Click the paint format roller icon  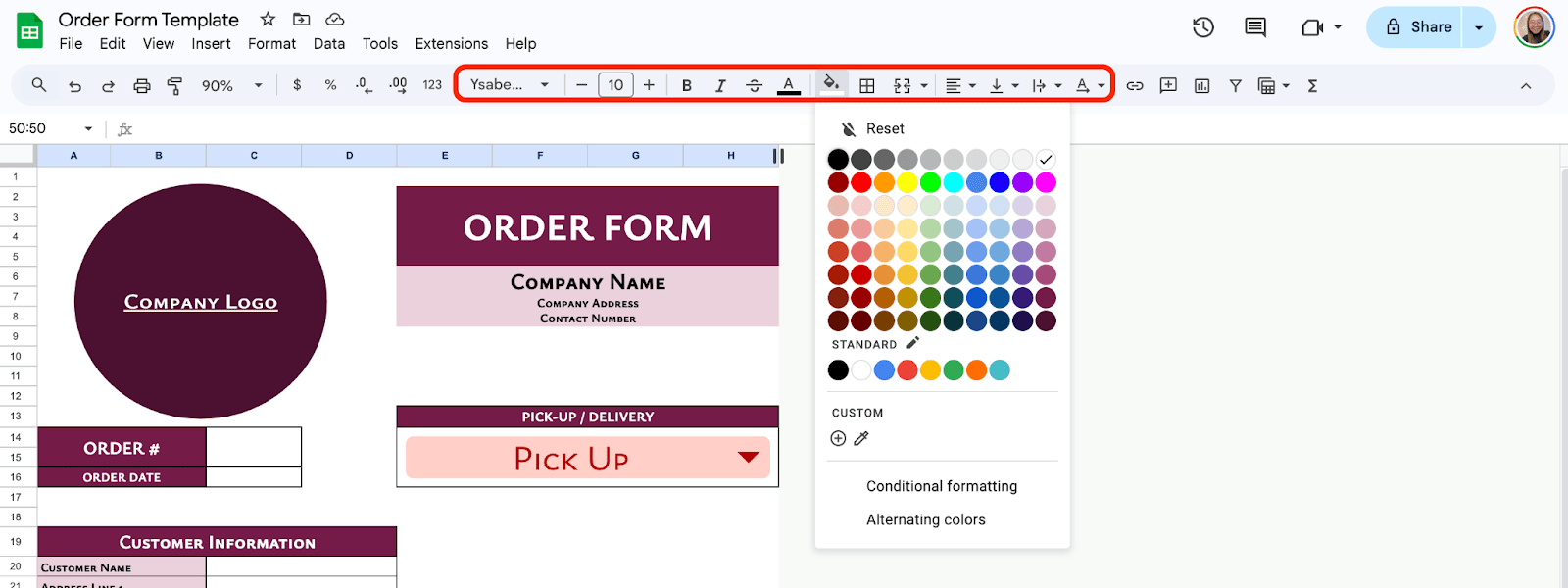[175, 86]
